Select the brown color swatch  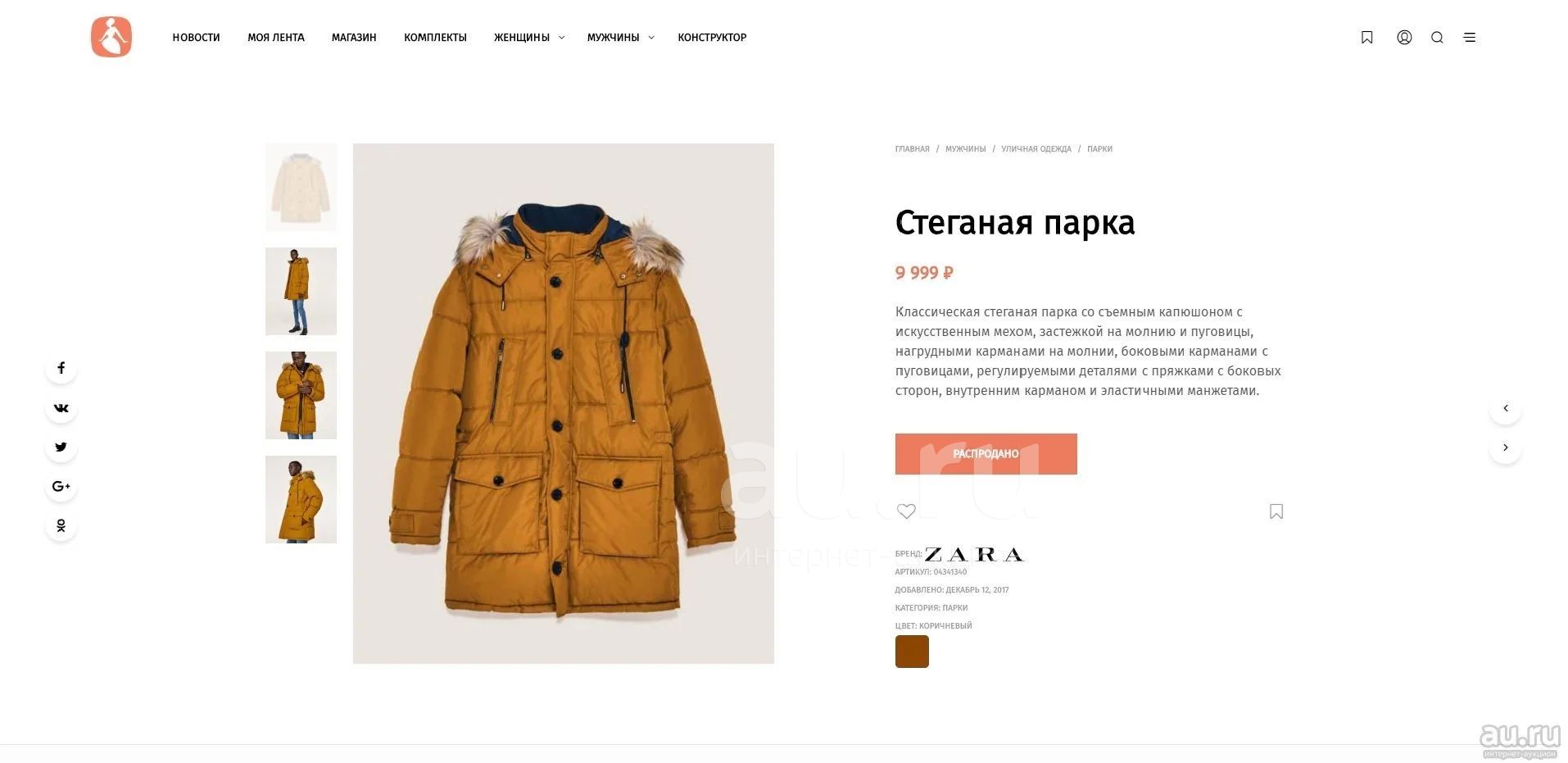pos(912,652)
